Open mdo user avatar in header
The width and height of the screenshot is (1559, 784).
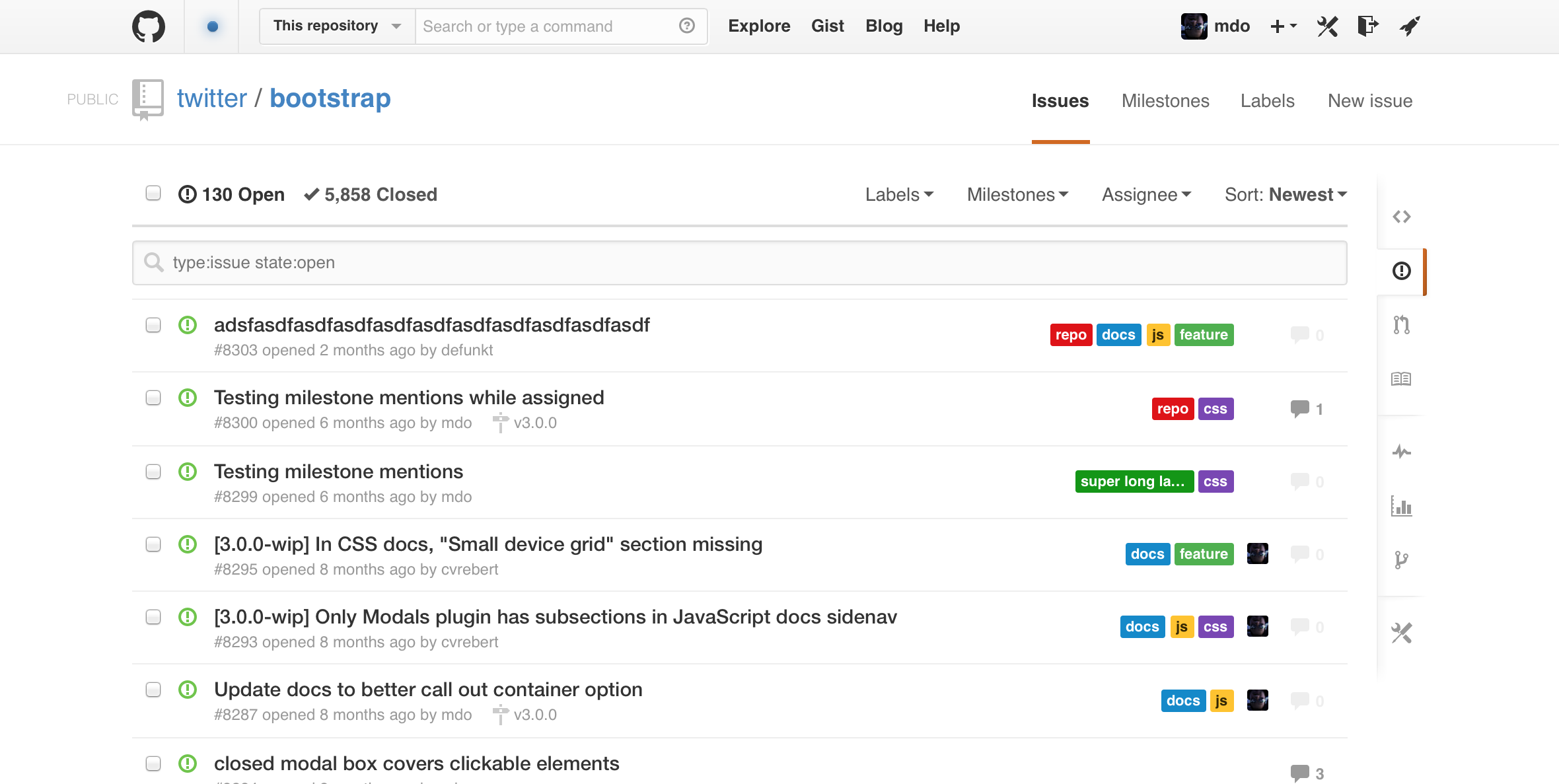(1194, 26)
